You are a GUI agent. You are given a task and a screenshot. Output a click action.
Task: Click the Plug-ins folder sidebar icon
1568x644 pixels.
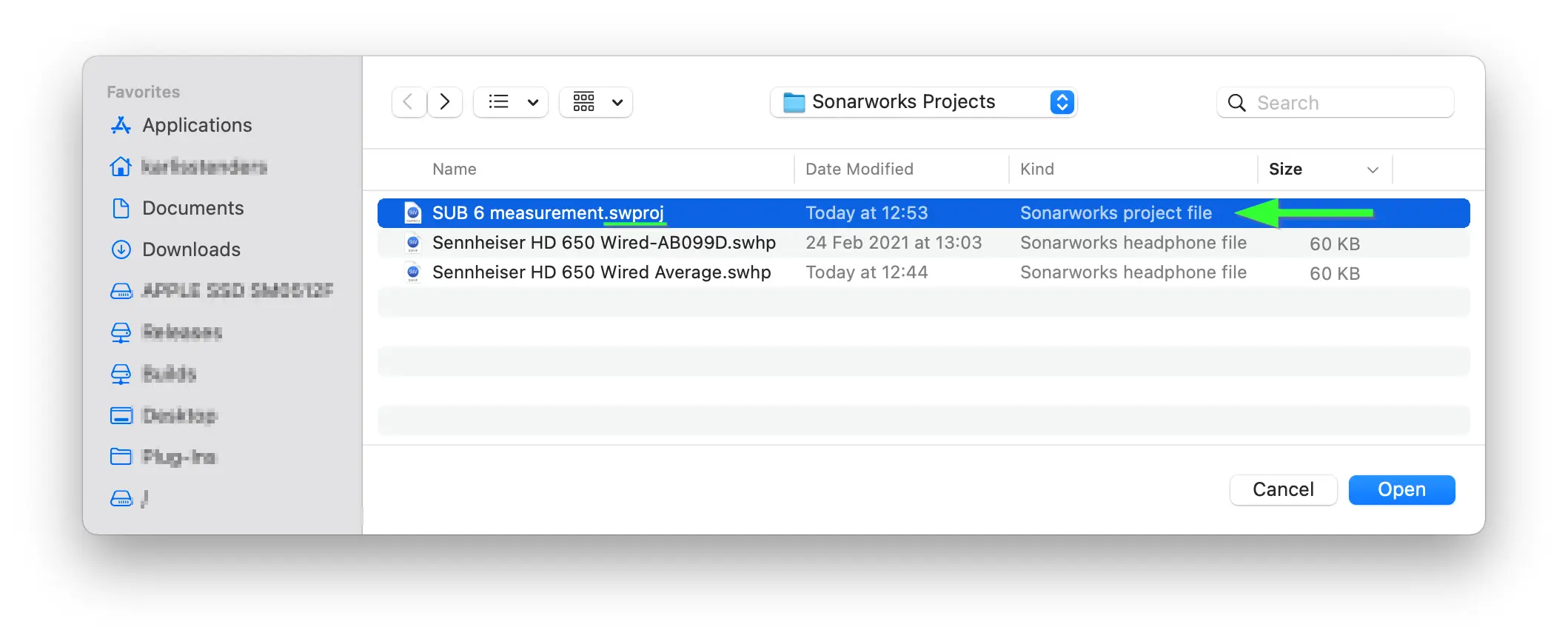coord(121,456)
